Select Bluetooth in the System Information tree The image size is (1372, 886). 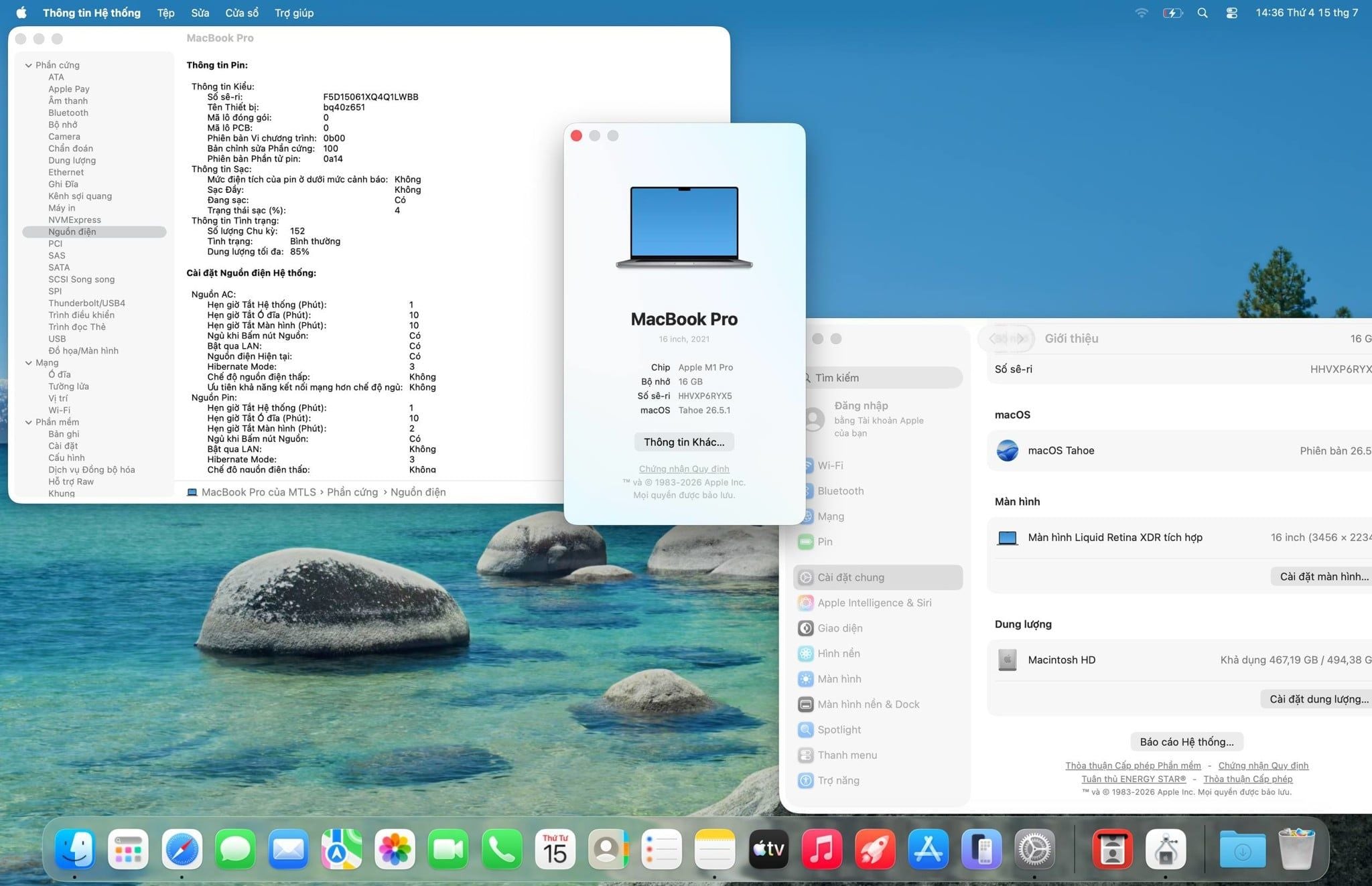(68, 113)
